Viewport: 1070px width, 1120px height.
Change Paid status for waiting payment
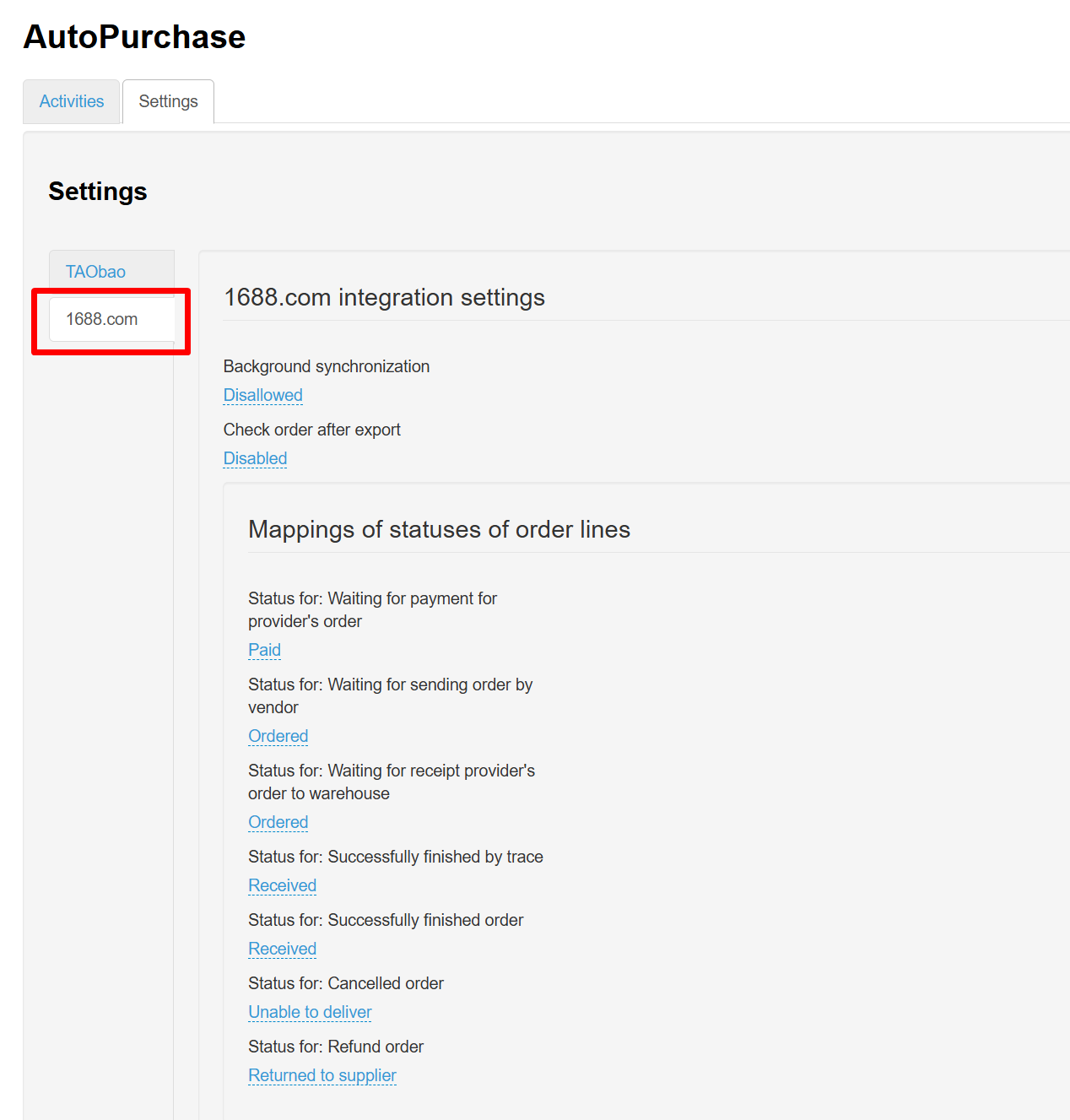264,650
